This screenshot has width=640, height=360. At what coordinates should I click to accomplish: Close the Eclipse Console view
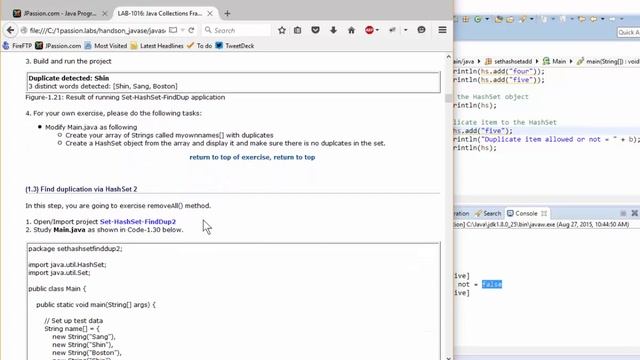[544, 213]
